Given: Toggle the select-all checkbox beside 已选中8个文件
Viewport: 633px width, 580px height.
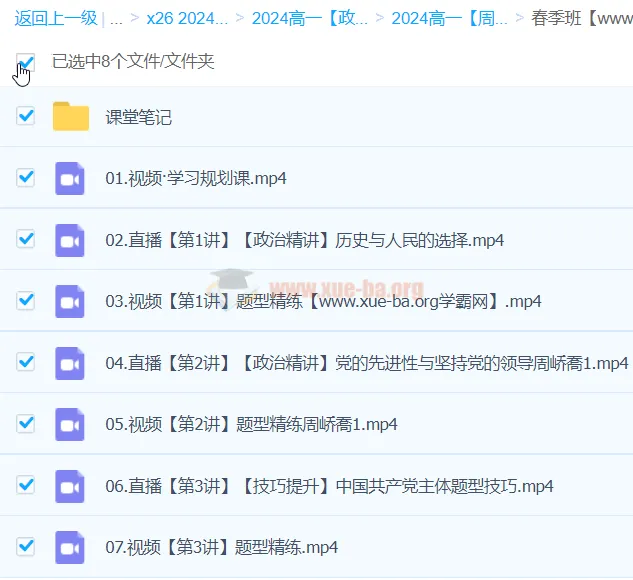Looking at the screenshot, I should coord(26,62).
